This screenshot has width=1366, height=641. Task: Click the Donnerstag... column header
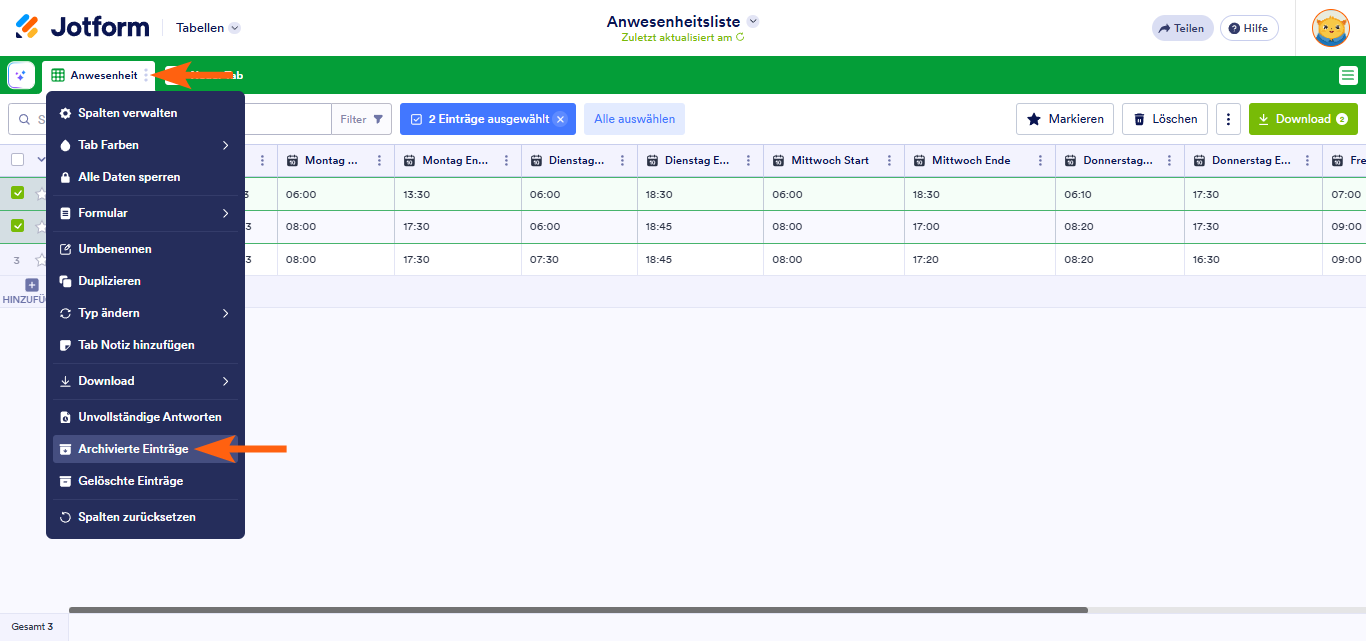[x=1120, y=160]
